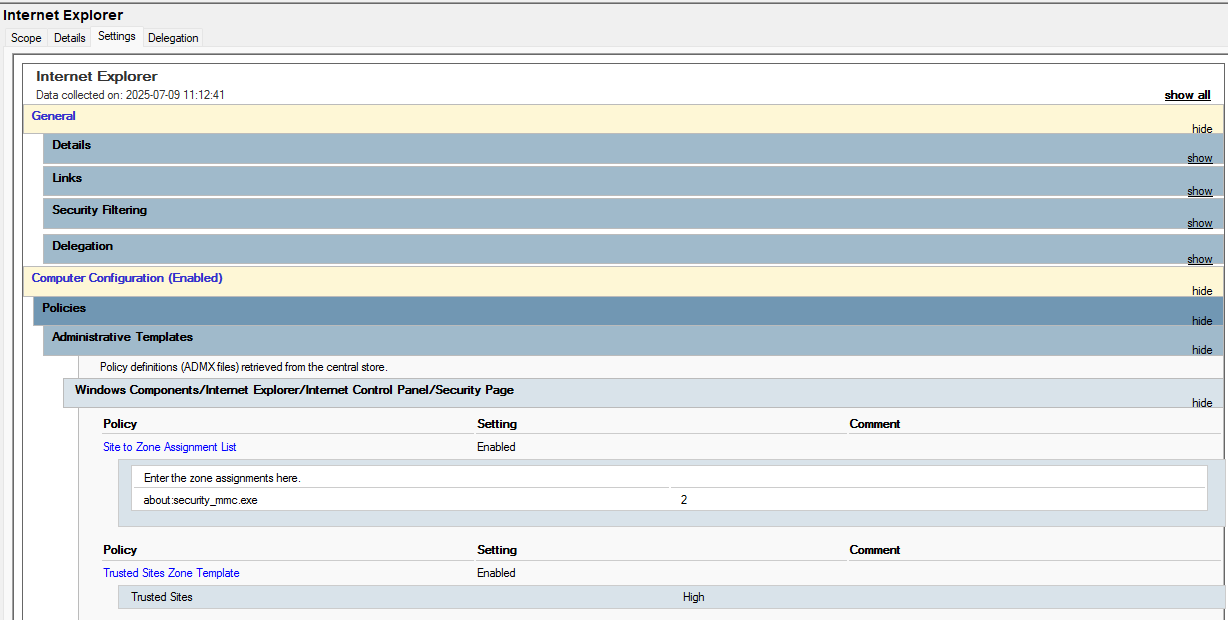This screenshot has width=1228, height=620.
Task: Click the Trusted Sites row label
Action: tap(162, 597)
